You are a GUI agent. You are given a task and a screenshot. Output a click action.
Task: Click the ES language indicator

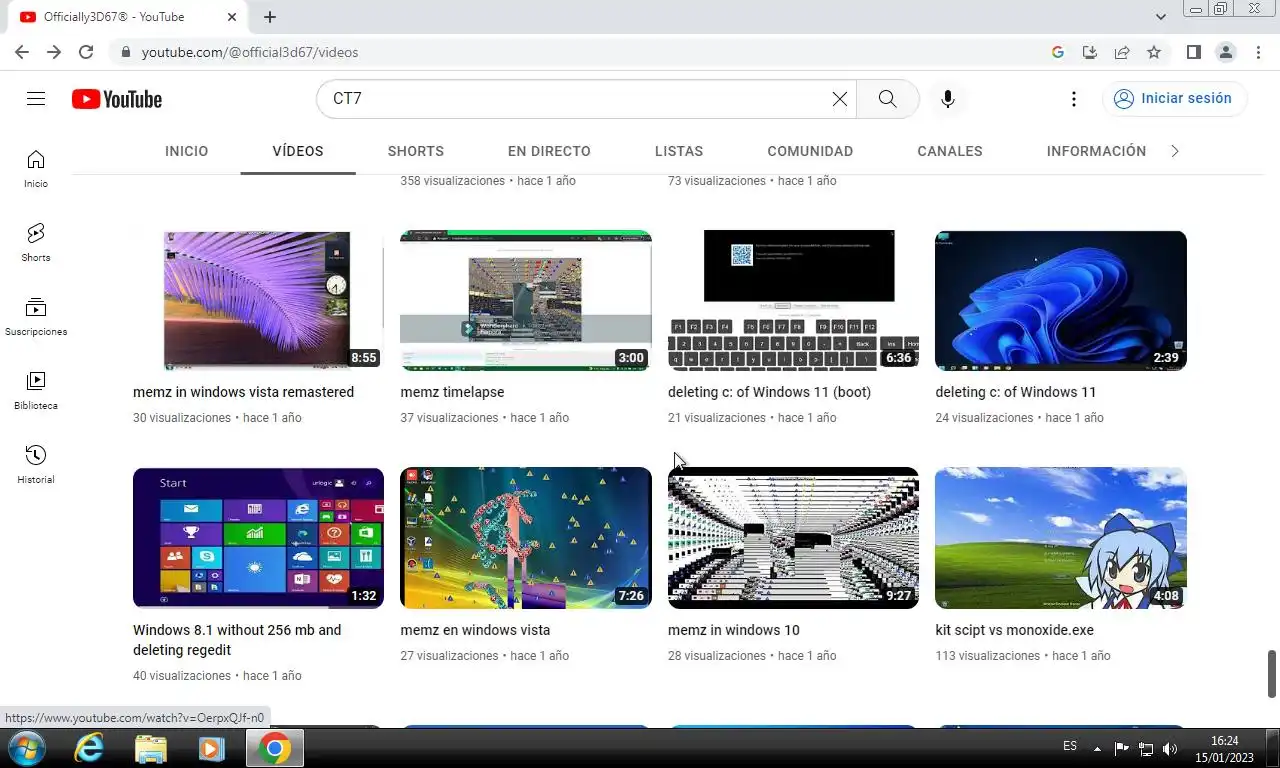(1070, 746)
